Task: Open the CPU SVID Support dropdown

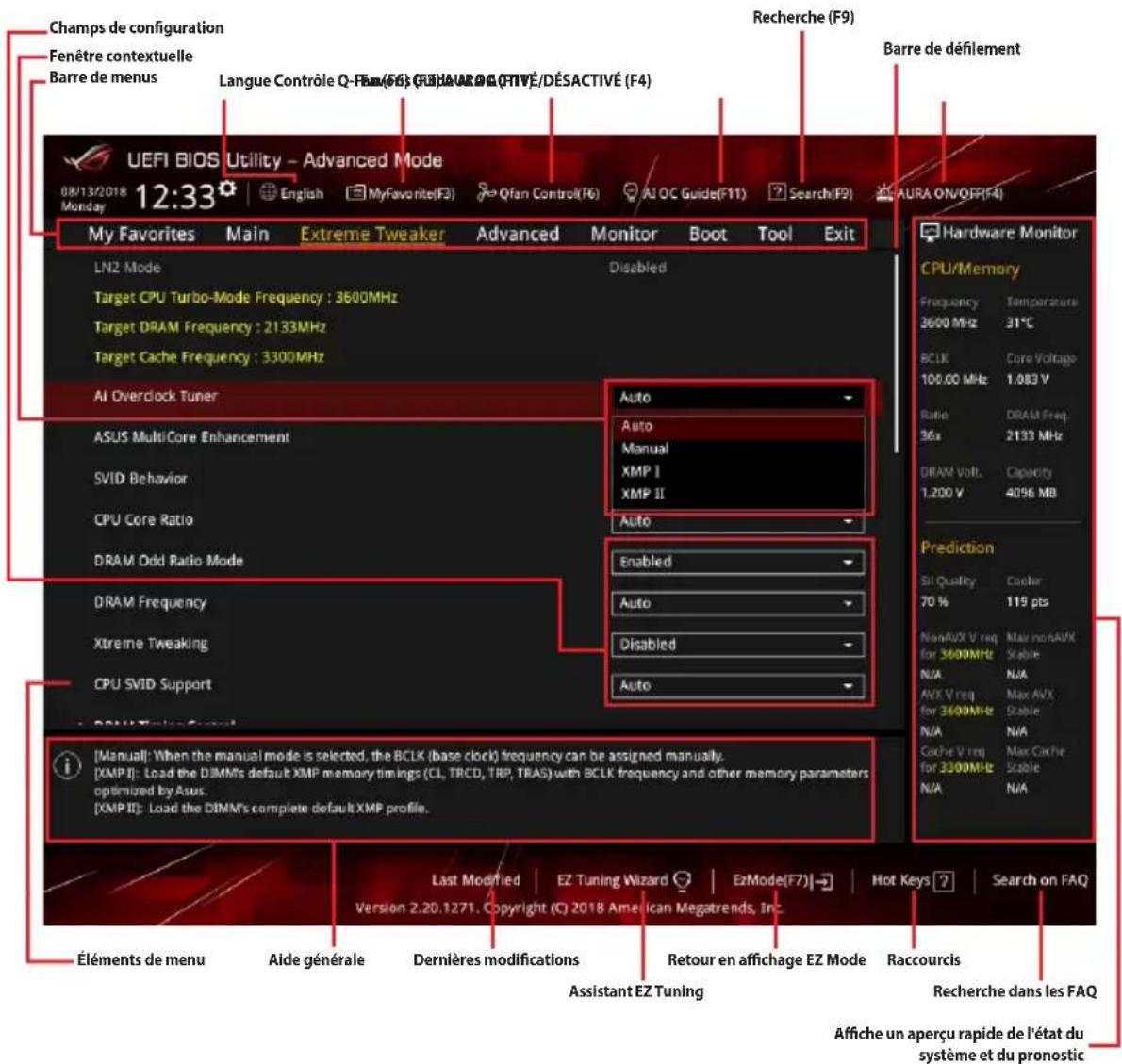Action: (x=737, y=686)
